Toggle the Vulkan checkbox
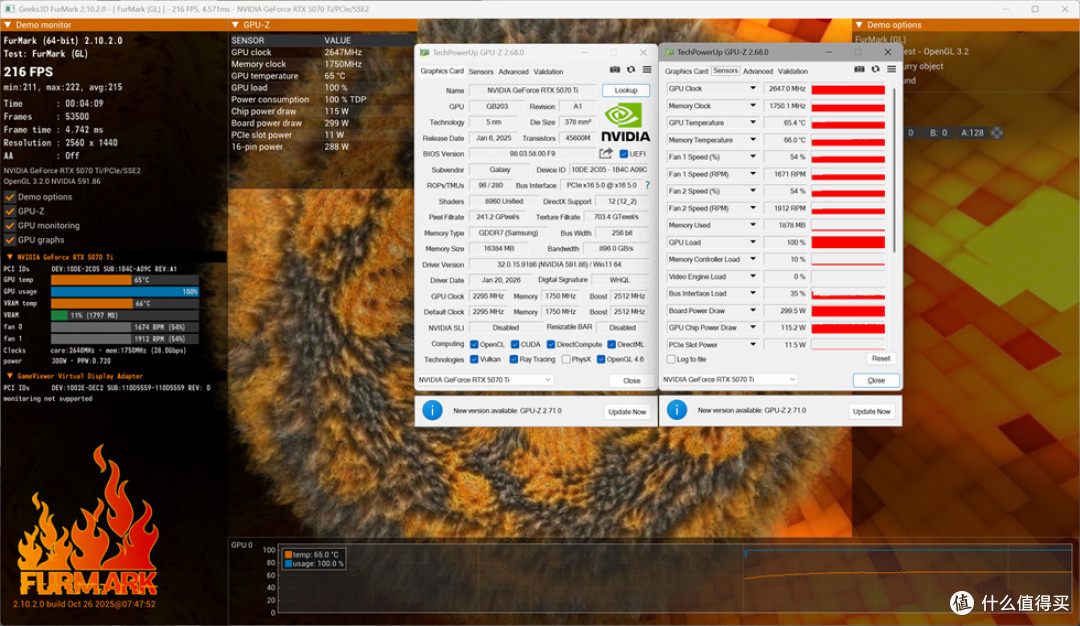This screenshot has height=626, width=1080. click(474, 359)
